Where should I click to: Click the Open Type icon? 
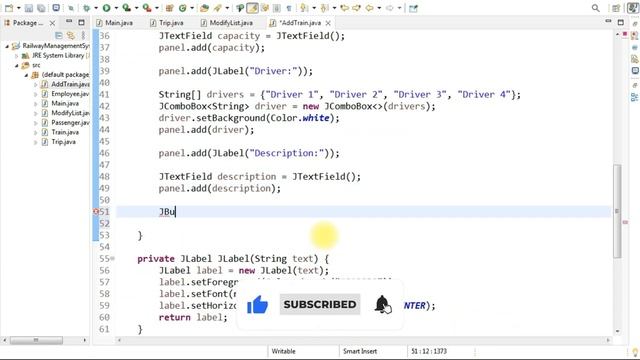[x=204, y=8]
